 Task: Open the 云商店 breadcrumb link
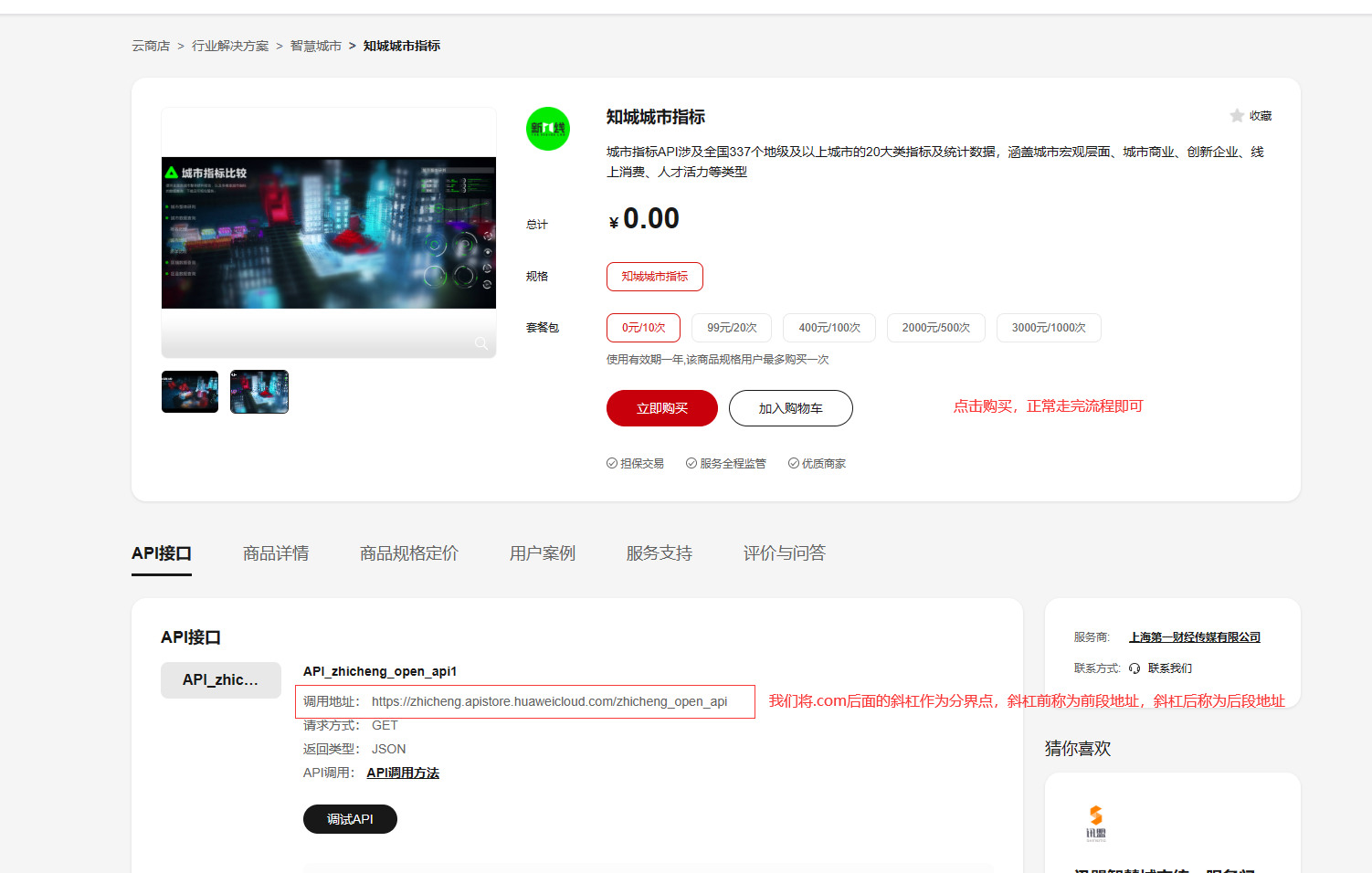coord(151,46)
